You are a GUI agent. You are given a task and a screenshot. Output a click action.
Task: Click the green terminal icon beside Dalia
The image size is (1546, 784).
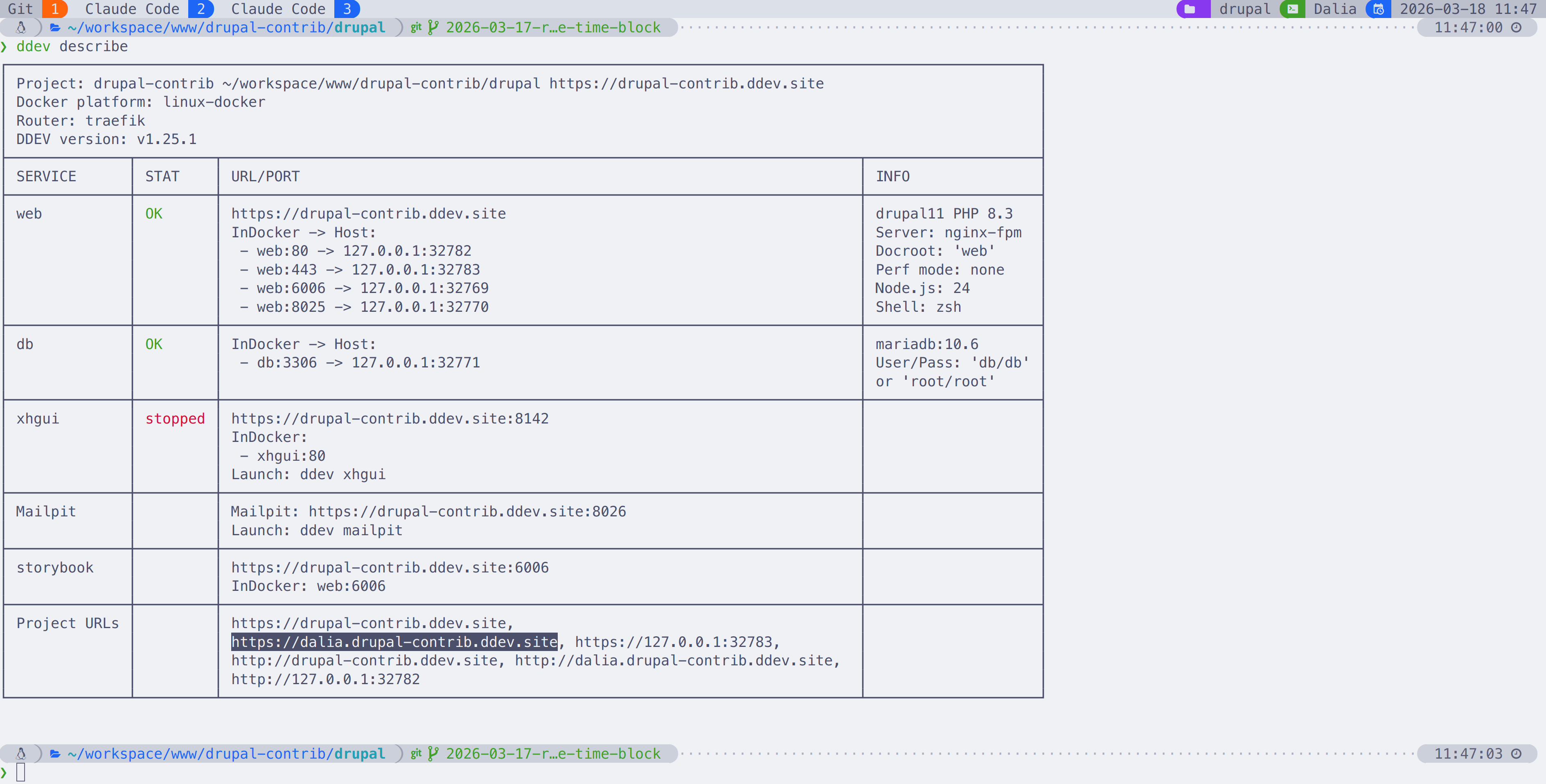[1292, 9]
